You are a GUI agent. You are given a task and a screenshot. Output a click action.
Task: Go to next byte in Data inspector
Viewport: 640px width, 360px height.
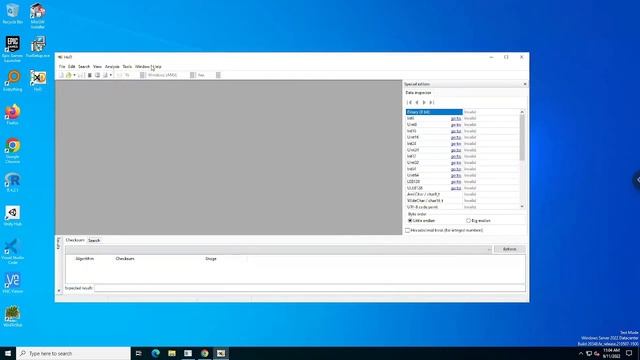click(424, 102)
